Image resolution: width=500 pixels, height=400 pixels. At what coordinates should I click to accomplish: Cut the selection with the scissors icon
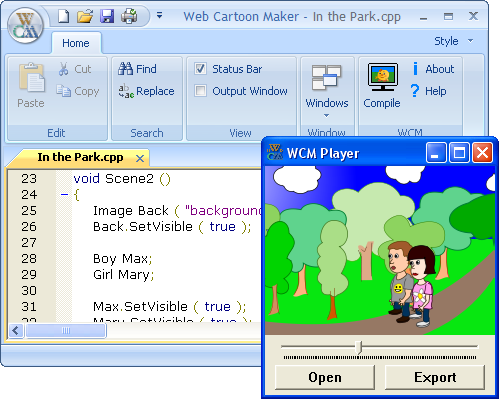tap(63, 69)
